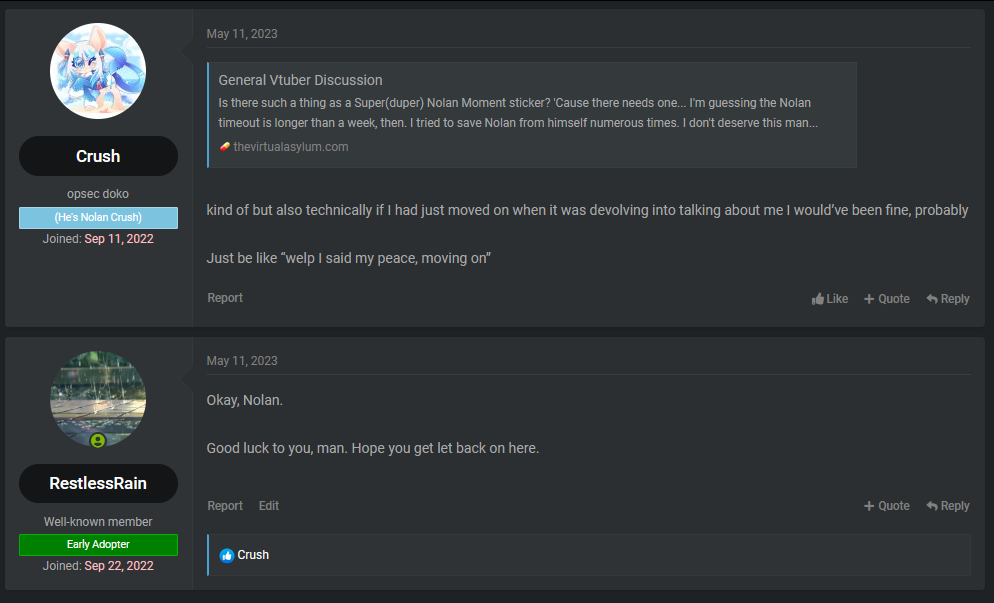
Task: Click the RestlessRain username button
Action: click(98, 483)
